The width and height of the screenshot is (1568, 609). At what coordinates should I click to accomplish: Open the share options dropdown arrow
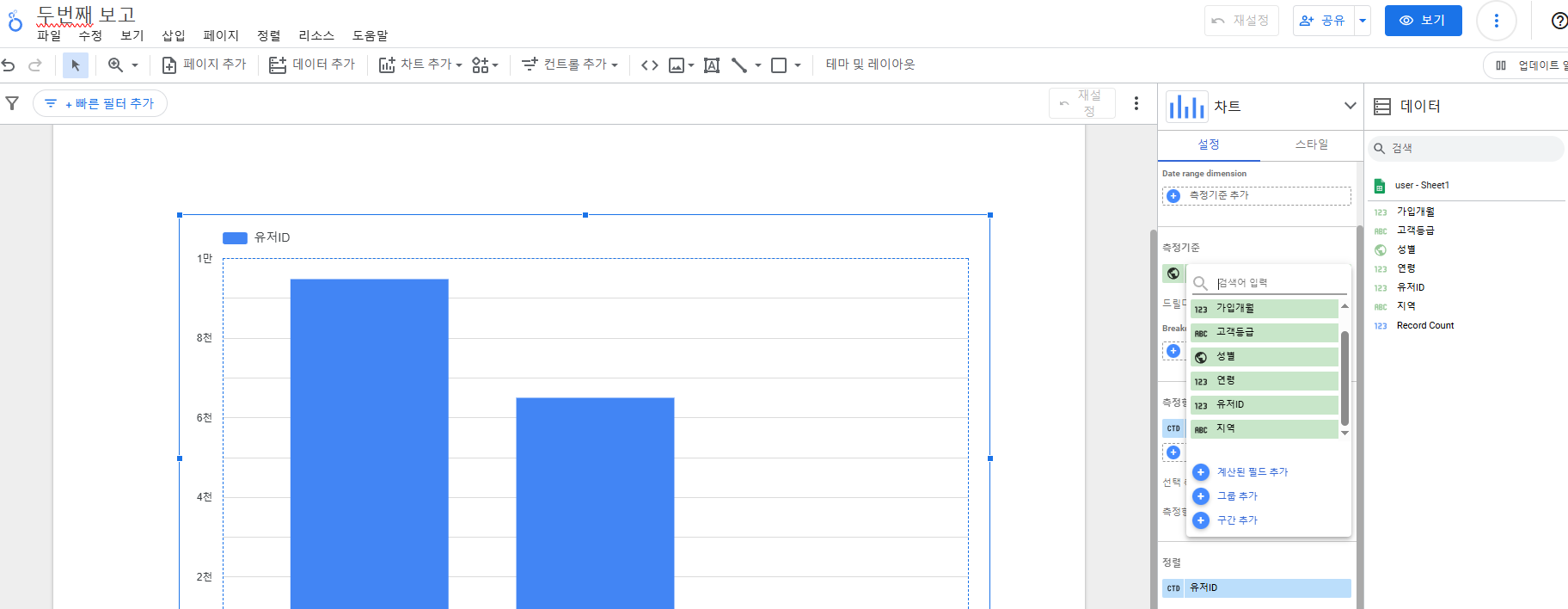[1363, 21]
